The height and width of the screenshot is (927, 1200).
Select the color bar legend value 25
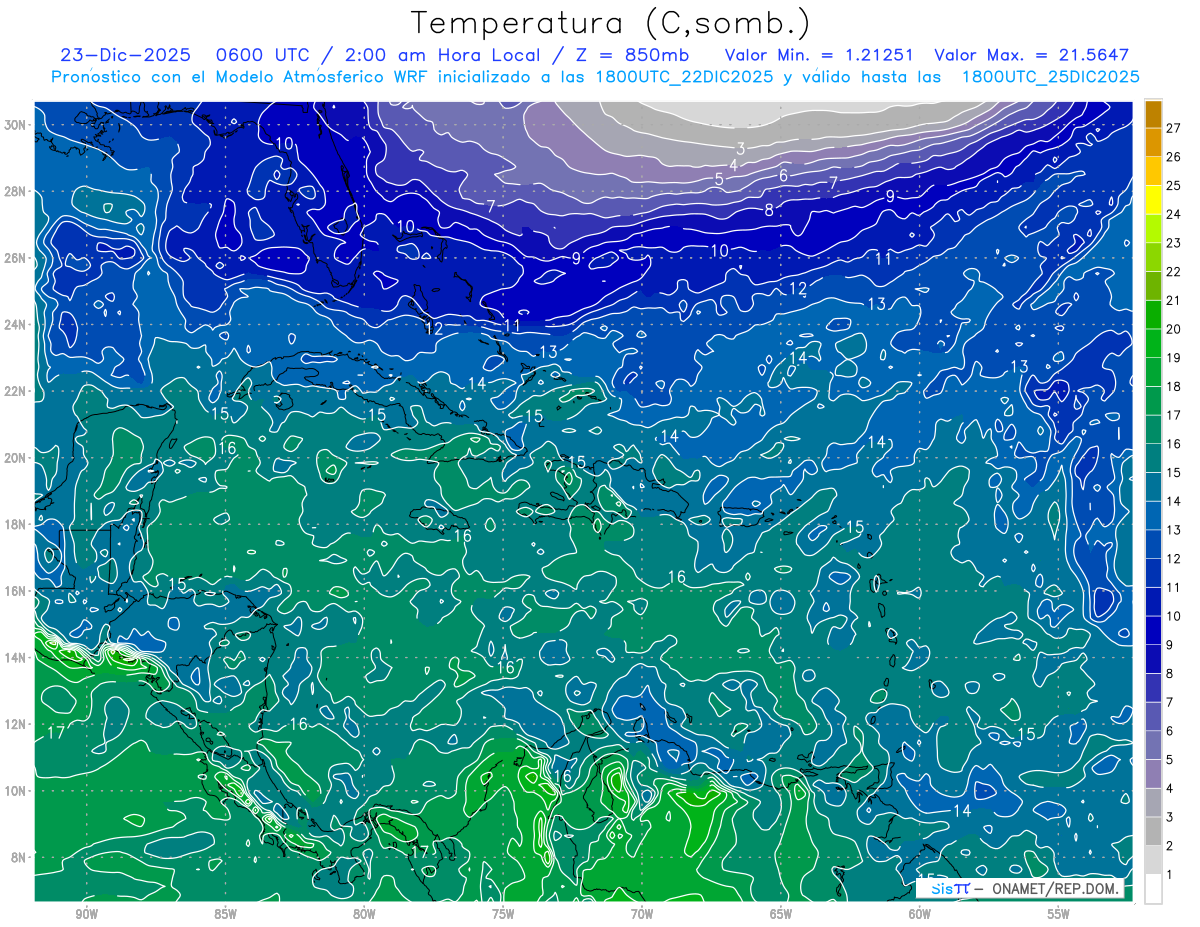tap(1173, 185)
